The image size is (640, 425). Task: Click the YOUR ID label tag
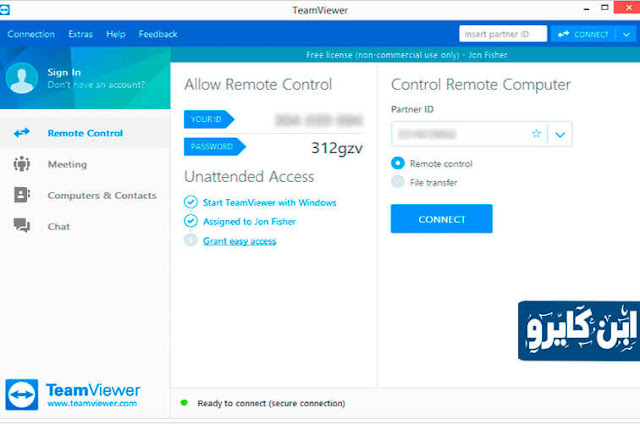point(209,119)
